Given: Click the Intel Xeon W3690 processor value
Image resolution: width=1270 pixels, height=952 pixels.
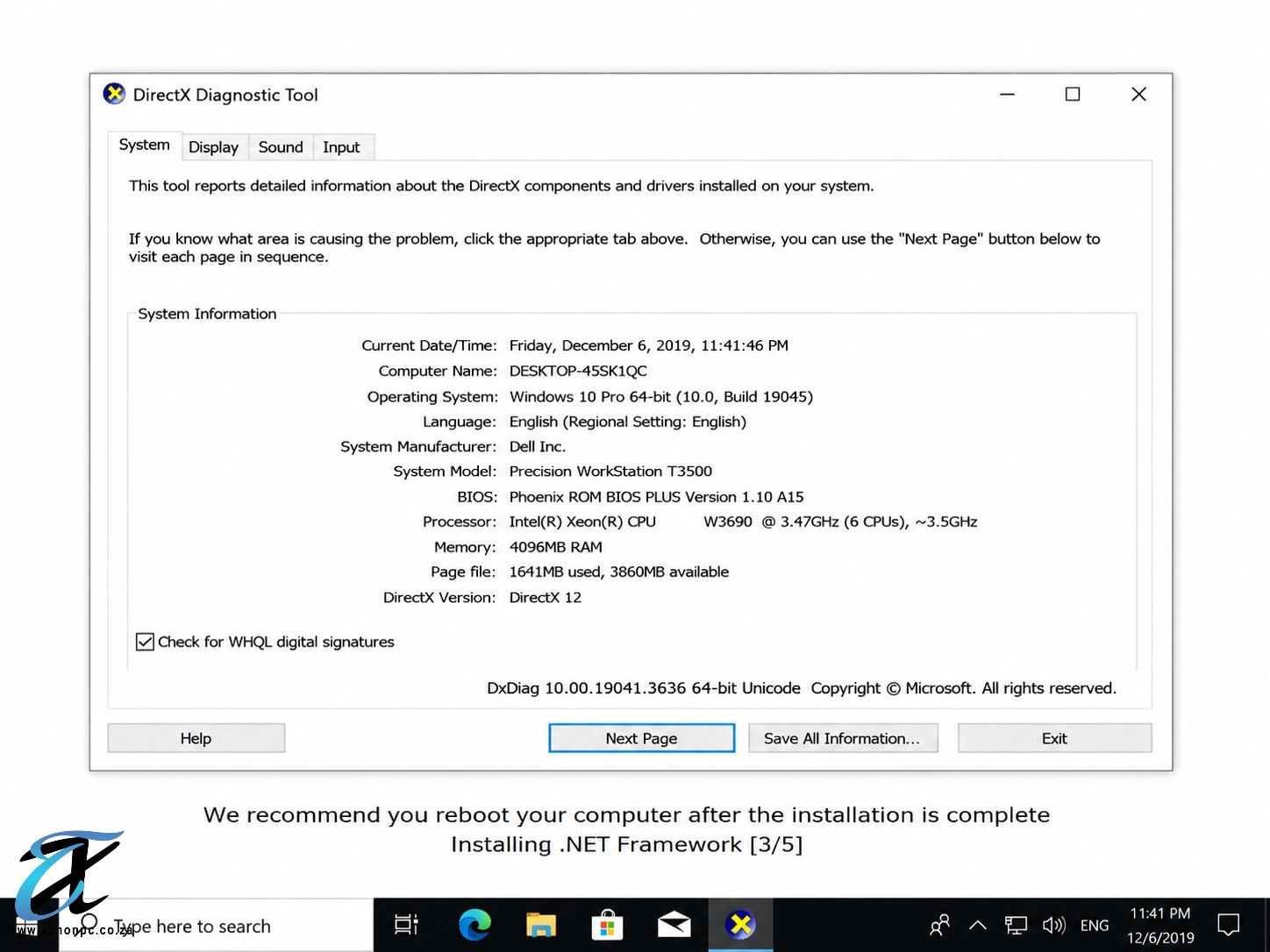Looking at the screenshot, I should [x=744, y=522].
